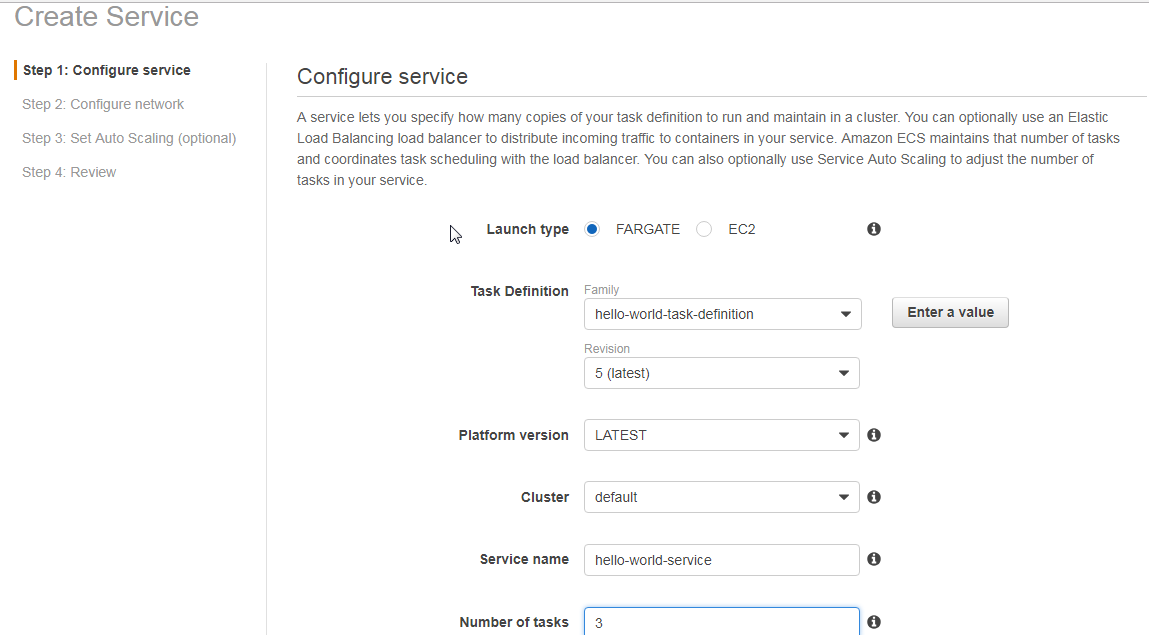Image resolution: width=1149 pixels, height=635 pixels.
Task: Click the EC2 label text
Action: (x=742, y=229)
